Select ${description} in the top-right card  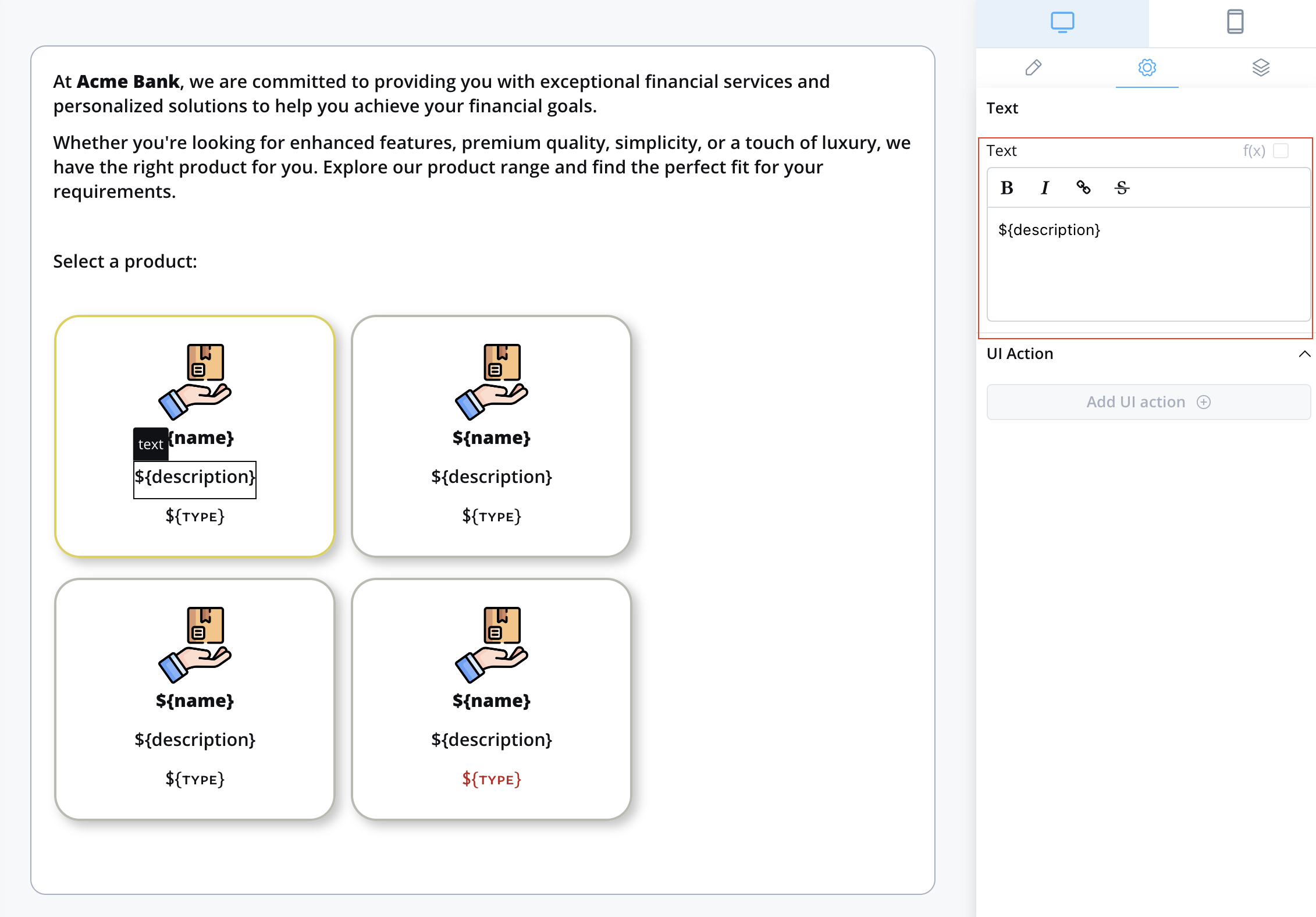click(x=492, y=477)
